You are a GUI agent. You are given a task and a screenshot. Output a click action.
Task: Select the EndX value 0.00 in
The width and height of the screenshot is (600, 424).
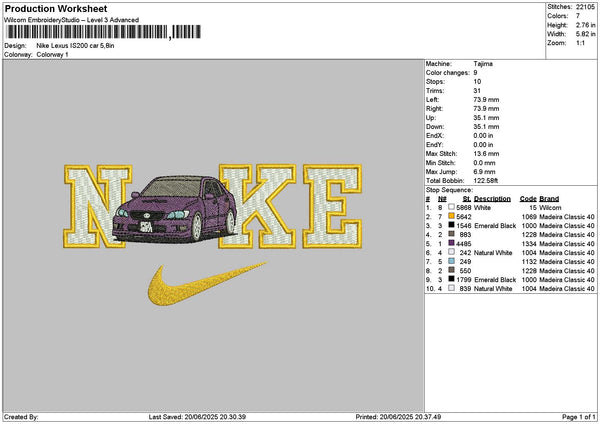(x=483, y=135)
